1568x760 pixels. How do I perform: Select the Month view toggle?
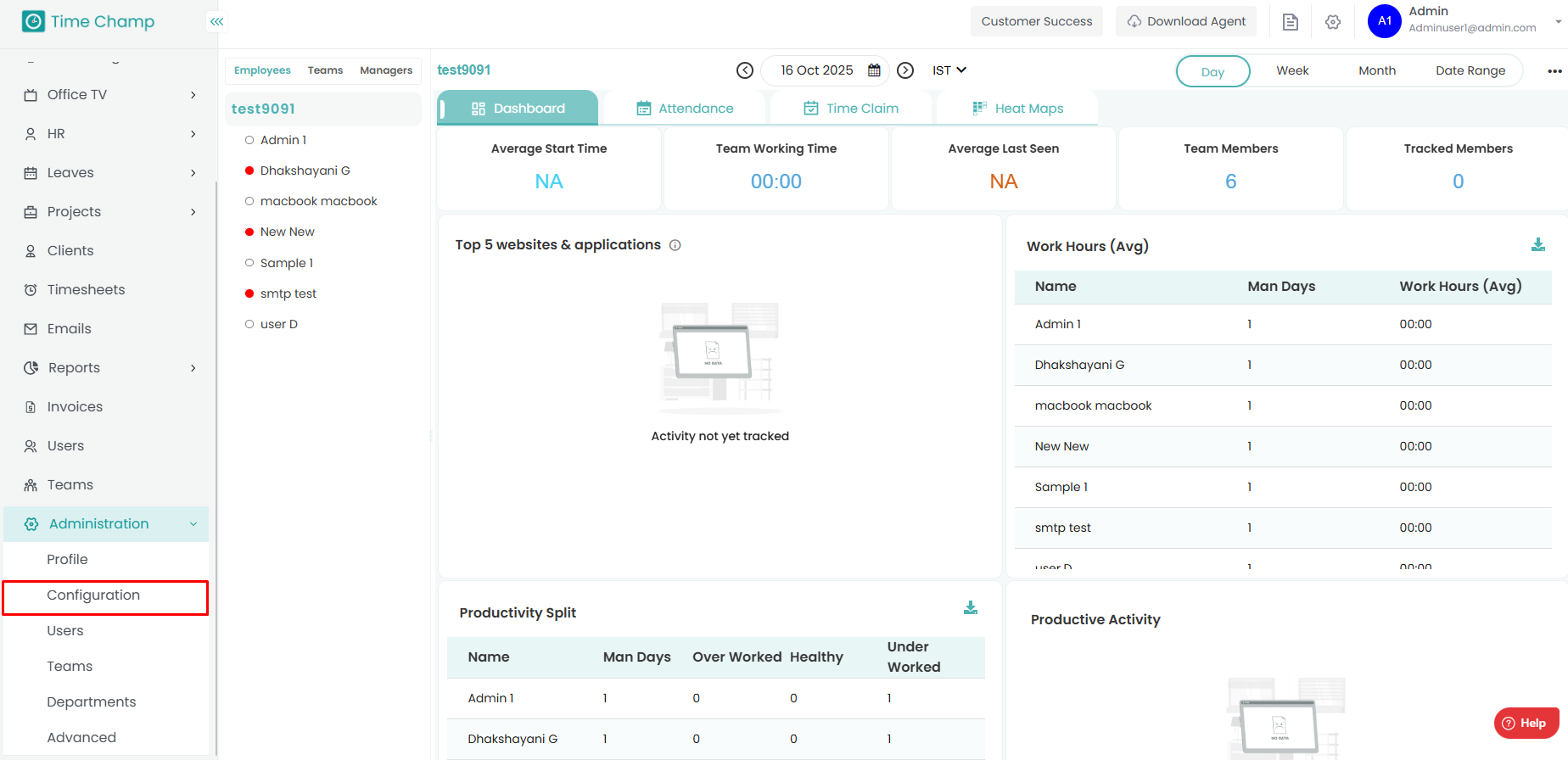click(1377, 71)
